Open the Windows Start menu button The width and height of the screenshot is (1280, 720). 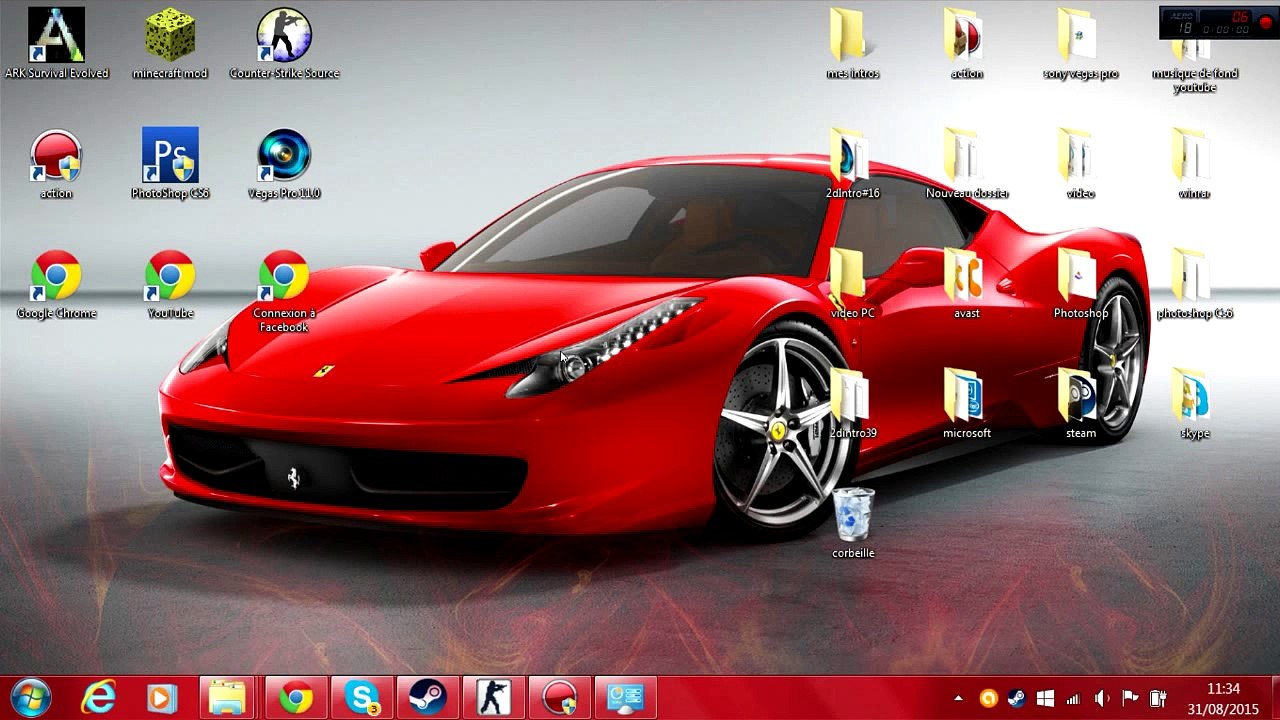[x=31, y=697]
